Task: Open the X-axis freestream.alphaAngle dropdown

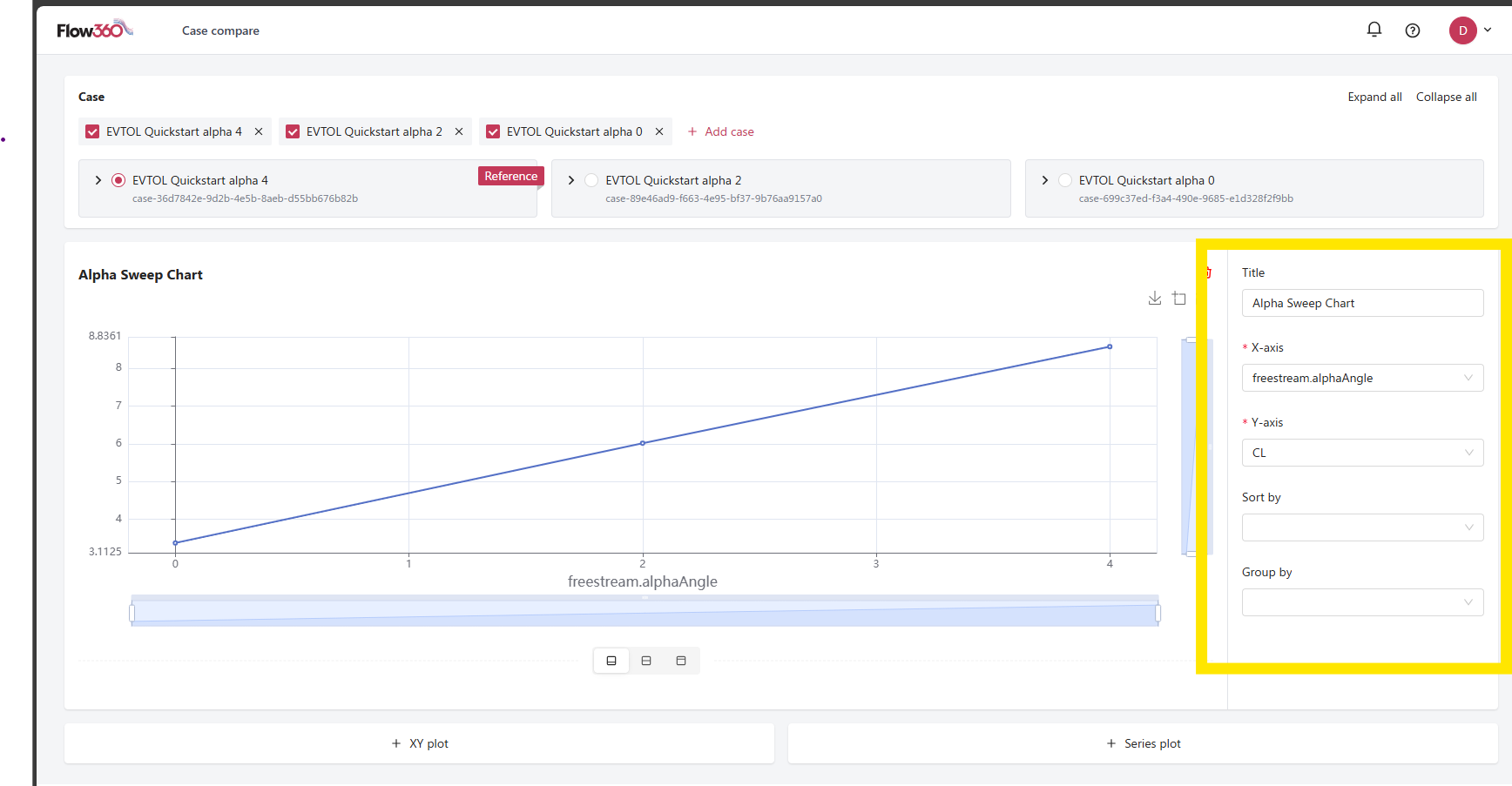Action: [1361, 378]
